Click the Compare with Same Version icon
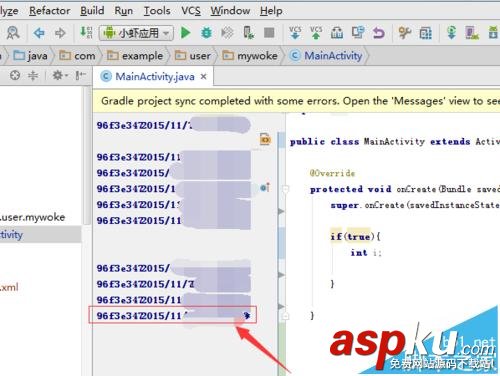The image size is (500, 376). click(x=358, y=33)
